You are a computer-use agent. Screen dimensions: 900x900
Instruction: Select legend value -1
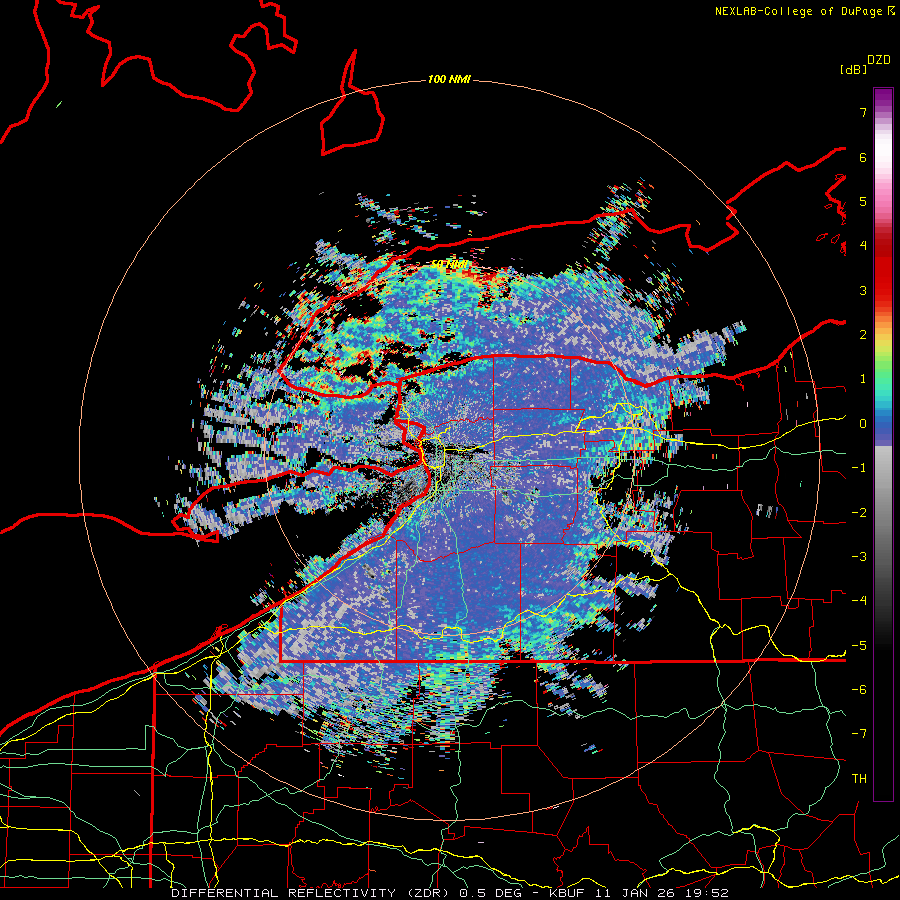[x=859, y=468]
